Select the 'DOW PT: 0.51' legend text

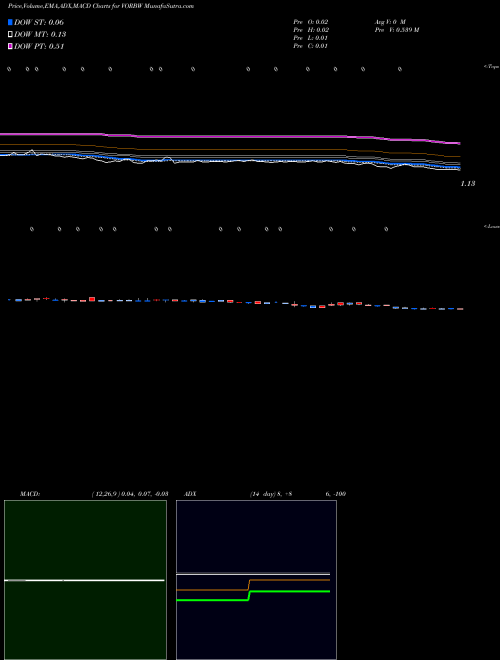[x=39, y=47]
